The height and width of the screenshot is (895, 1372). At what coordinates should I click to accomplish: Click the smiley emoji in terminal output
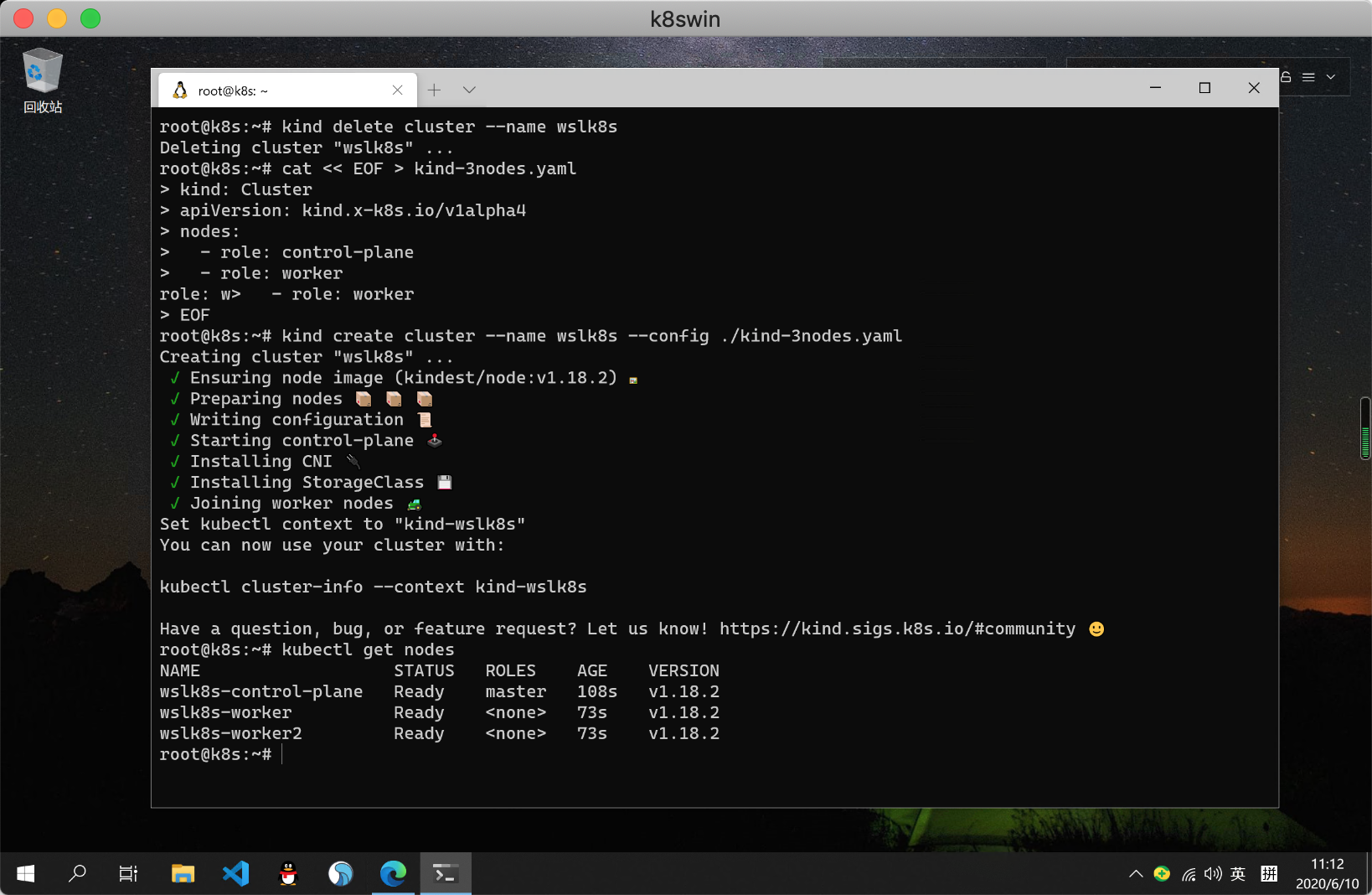tap(1096, 629)
